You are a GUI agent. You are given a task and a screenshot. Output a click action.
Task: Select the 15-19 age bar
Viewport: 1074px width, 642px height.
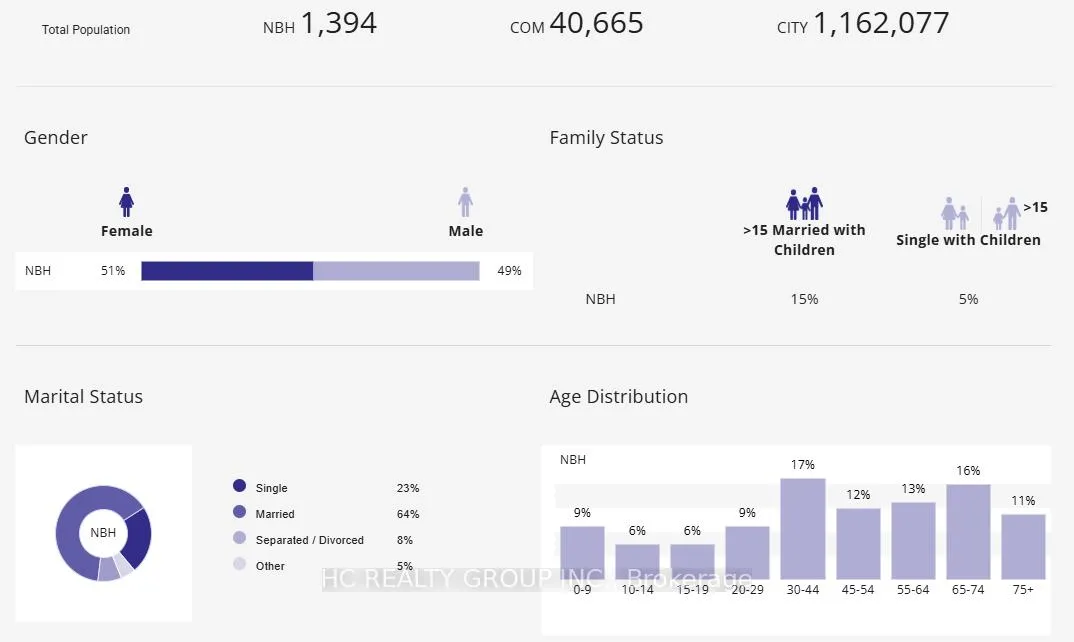coord(692,562)
